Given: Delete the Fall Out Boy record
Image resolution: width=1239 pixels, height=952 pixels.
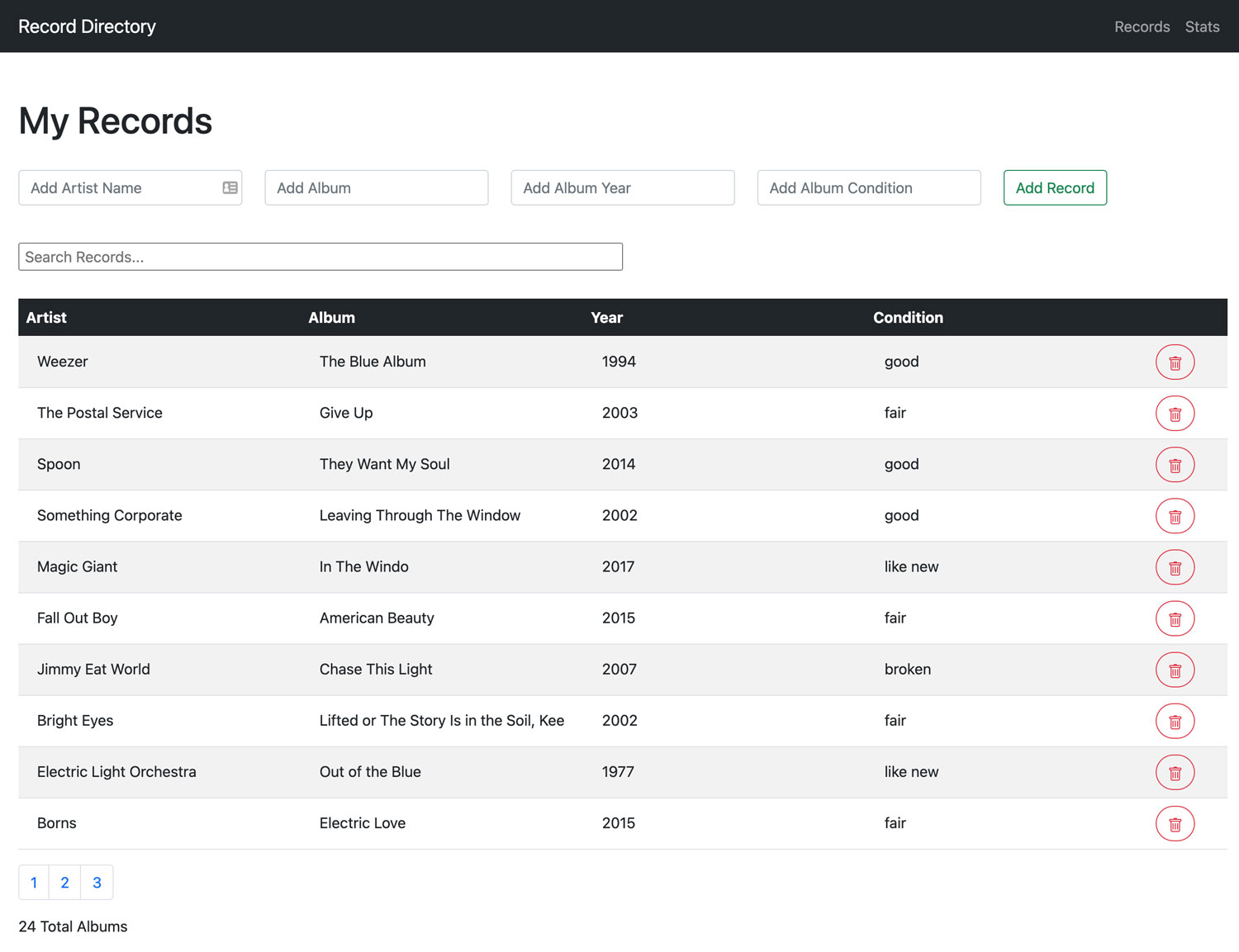Looking at the screenshot, I should click(x=1175, y=618).
